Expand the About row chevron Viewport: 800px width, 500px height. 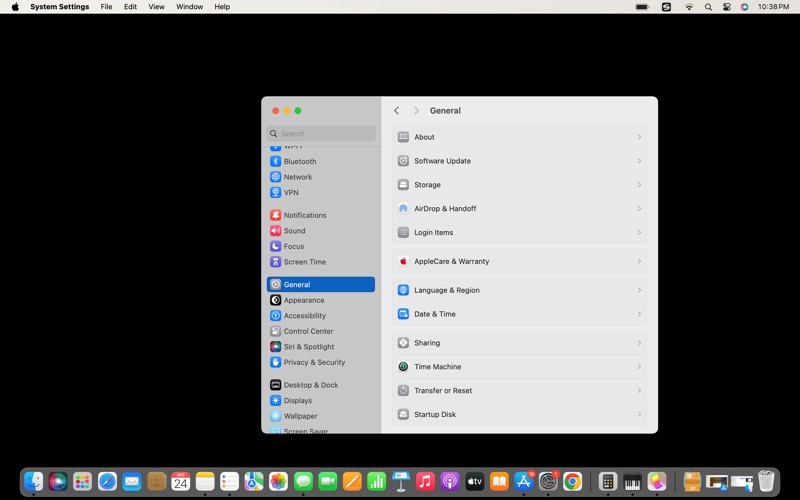[639, 137]
